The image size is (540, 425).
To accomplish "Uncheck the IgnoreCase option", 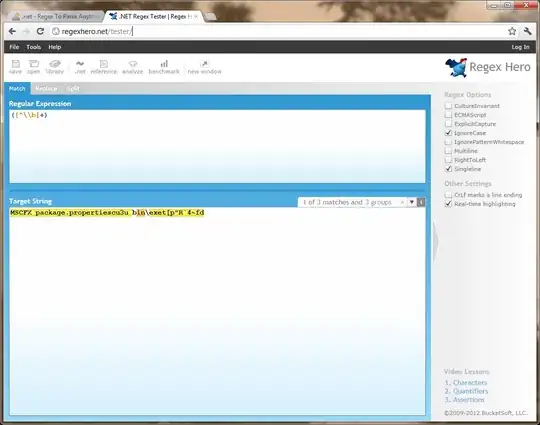I will pyautogui.click(x=448, y=133).
